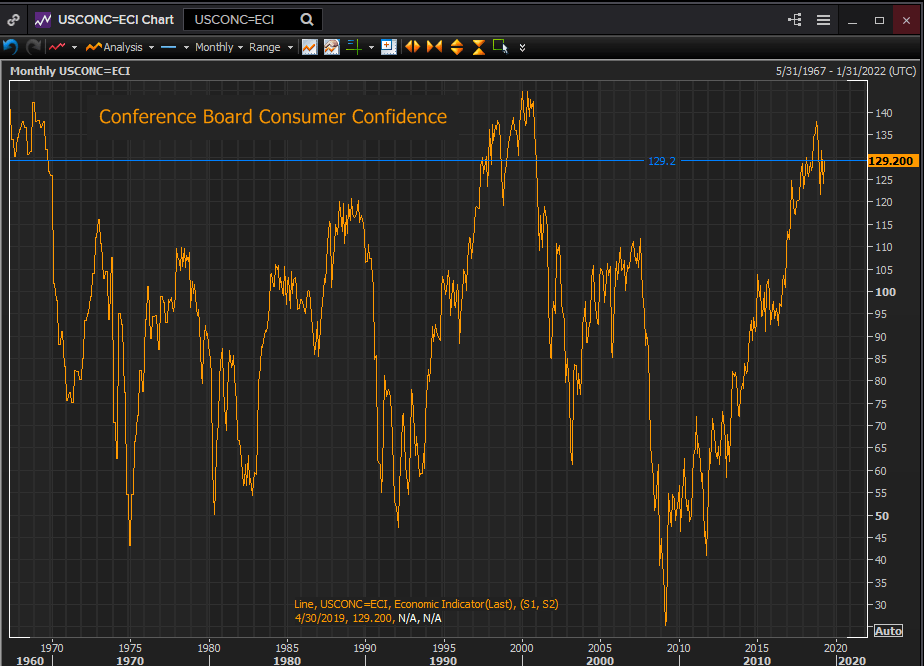Click the horizontal compress arrows icon
This screenshot has width=924, height=666.
coord(434,47)
